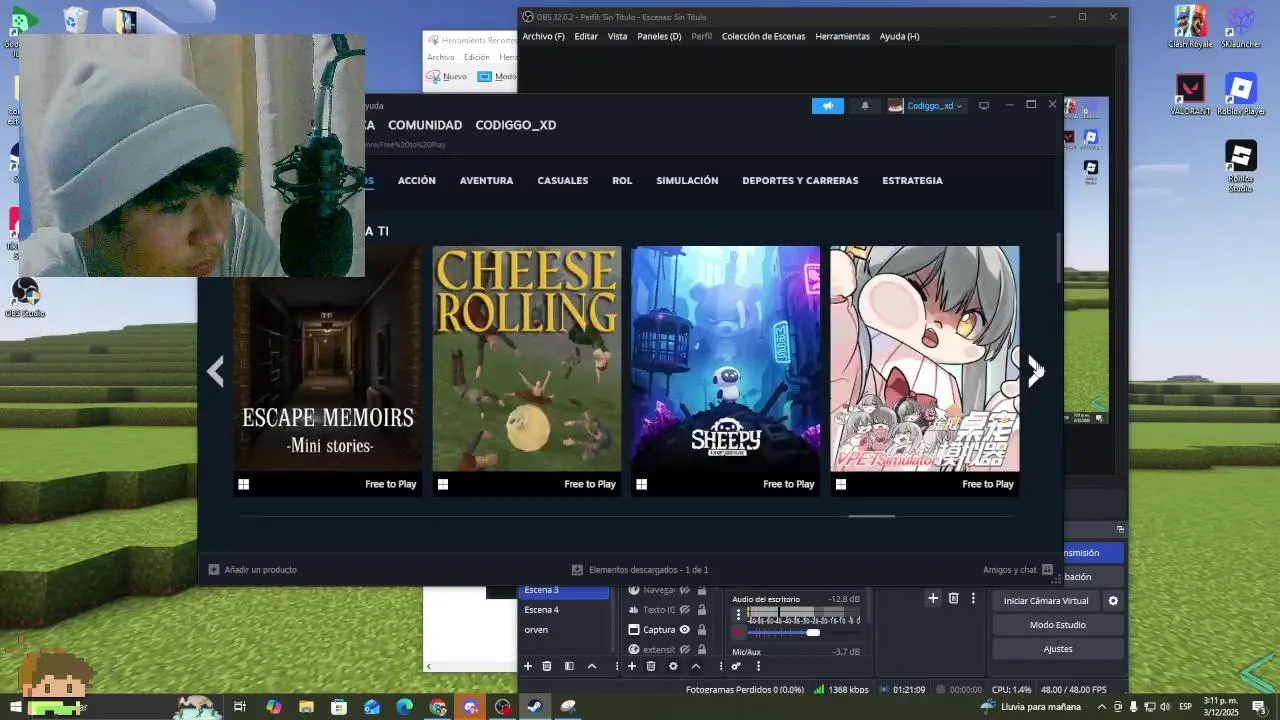
Task: Enter Steam Big Picture mode icon
Action: [x=984, y=105]
